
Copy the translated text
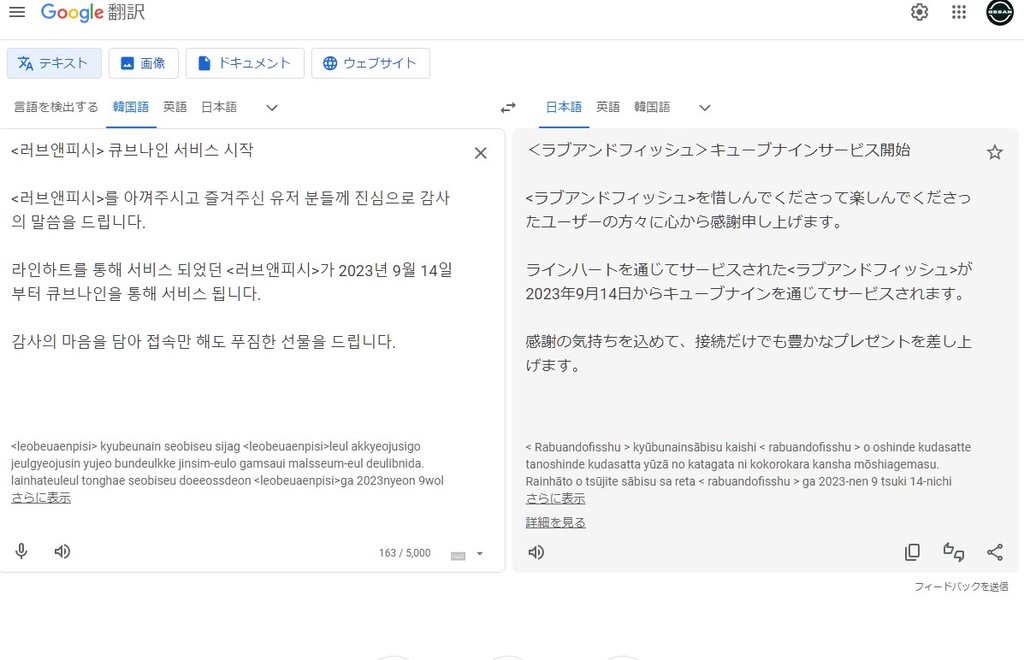pos(912,552)
